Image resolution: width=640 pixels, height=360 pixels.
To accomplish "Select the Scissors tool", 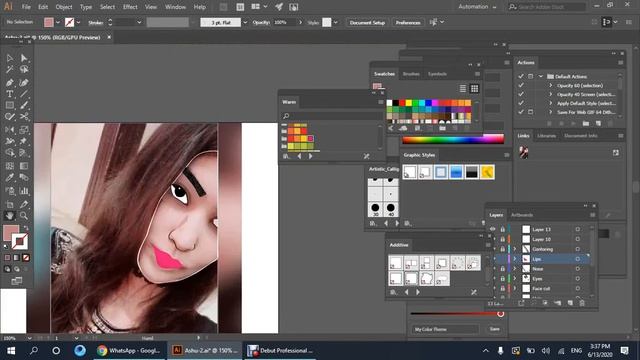I will [x=24, y=117].
